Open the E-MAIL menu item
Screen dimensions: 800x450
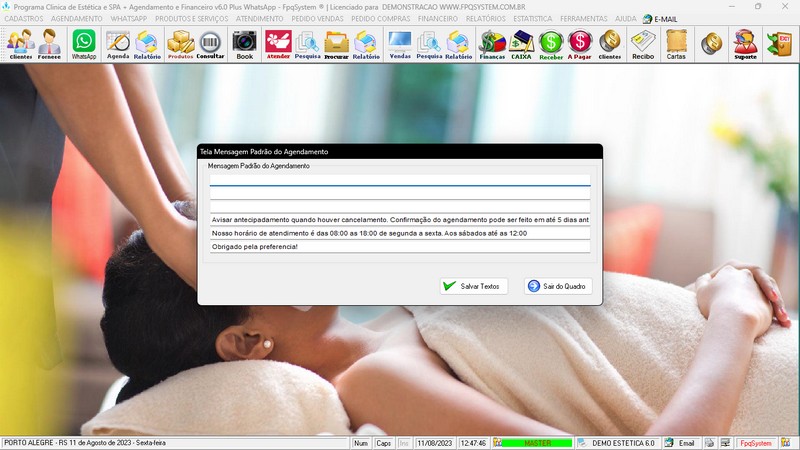tap(660, 19)
